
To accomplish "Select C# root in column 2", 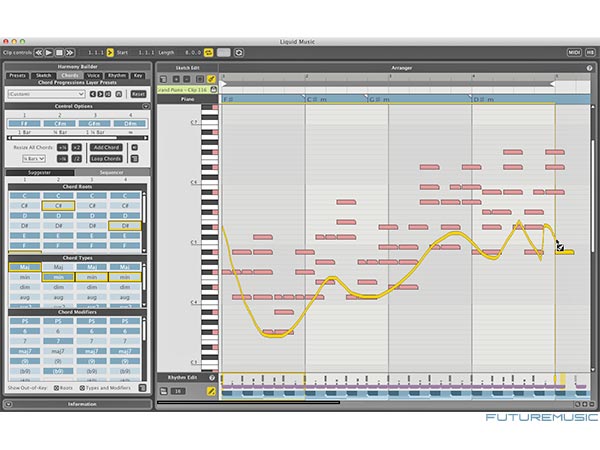I will coord(58,206).
